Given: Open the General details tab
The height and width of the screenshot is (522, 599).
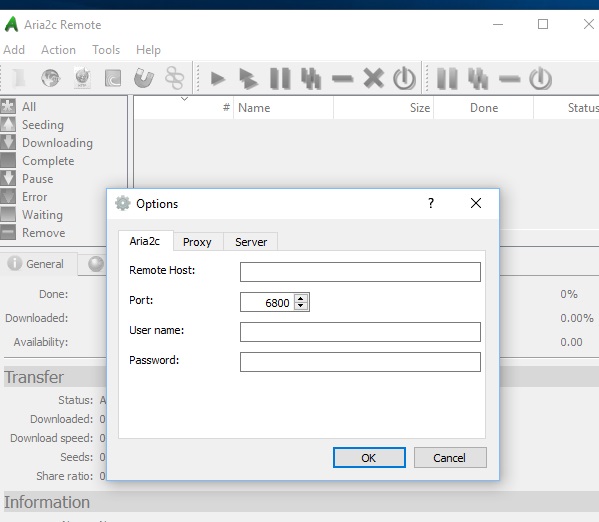Looking at the screenshot, I should (39, 264).
